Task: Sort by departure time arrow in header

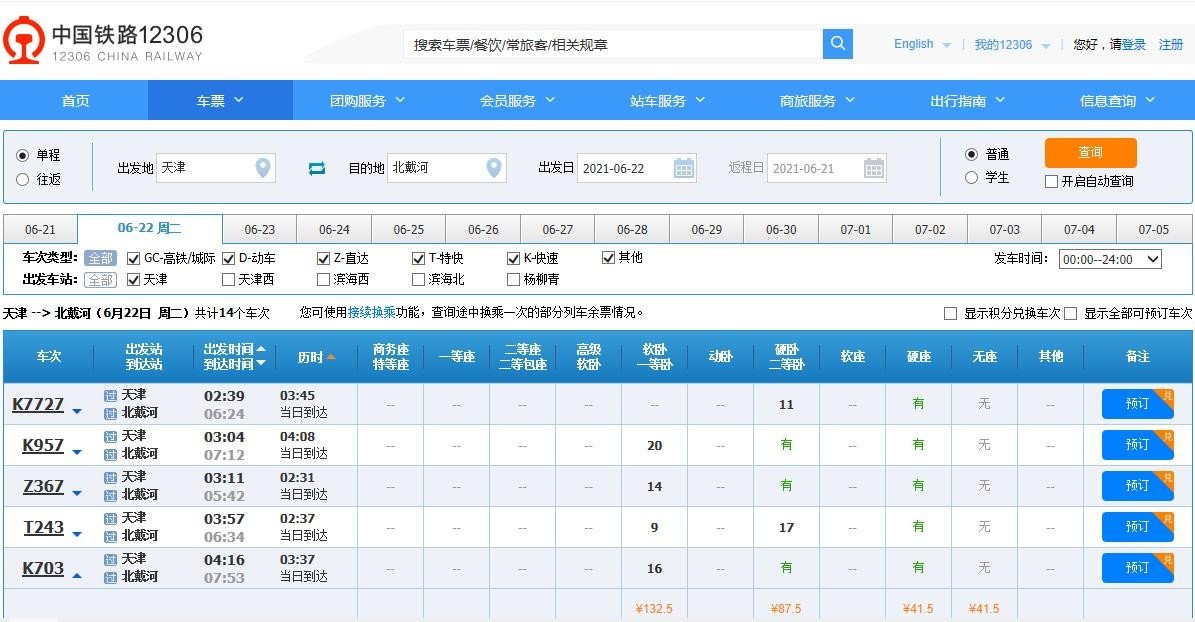Action: (261, 348)
